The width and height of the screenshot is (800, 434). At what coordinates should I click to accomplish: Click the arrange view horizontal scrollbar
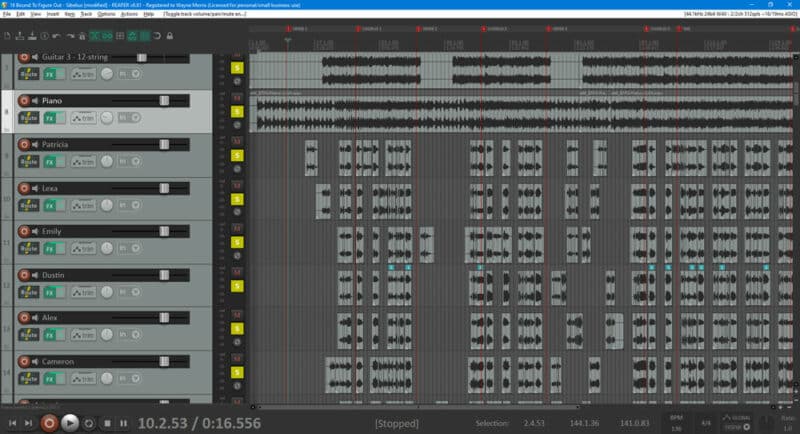pos(418,407)
